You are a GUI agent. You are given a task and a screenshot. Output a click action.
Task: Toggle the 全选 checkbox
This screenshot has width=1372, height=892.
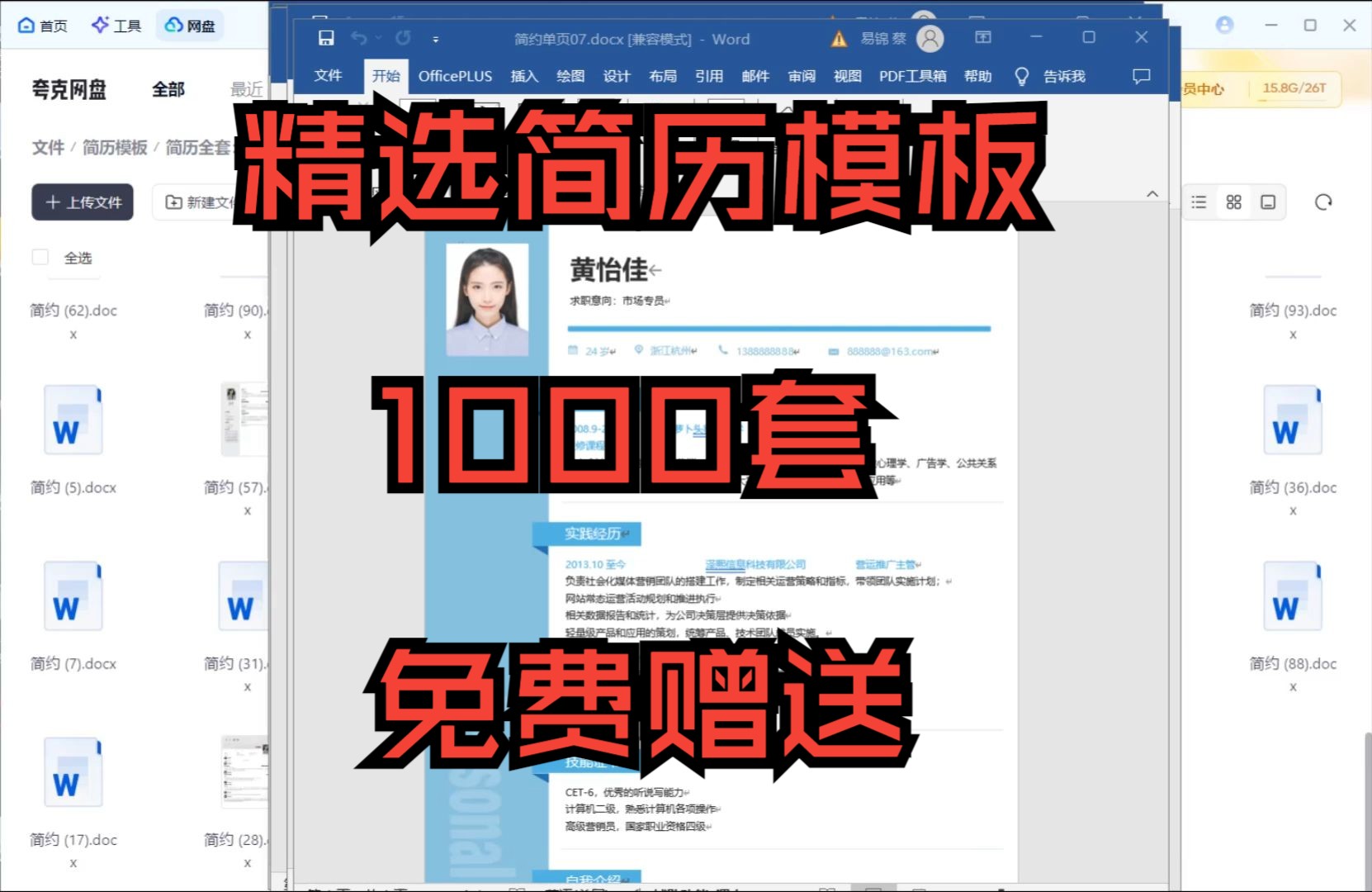40,258
